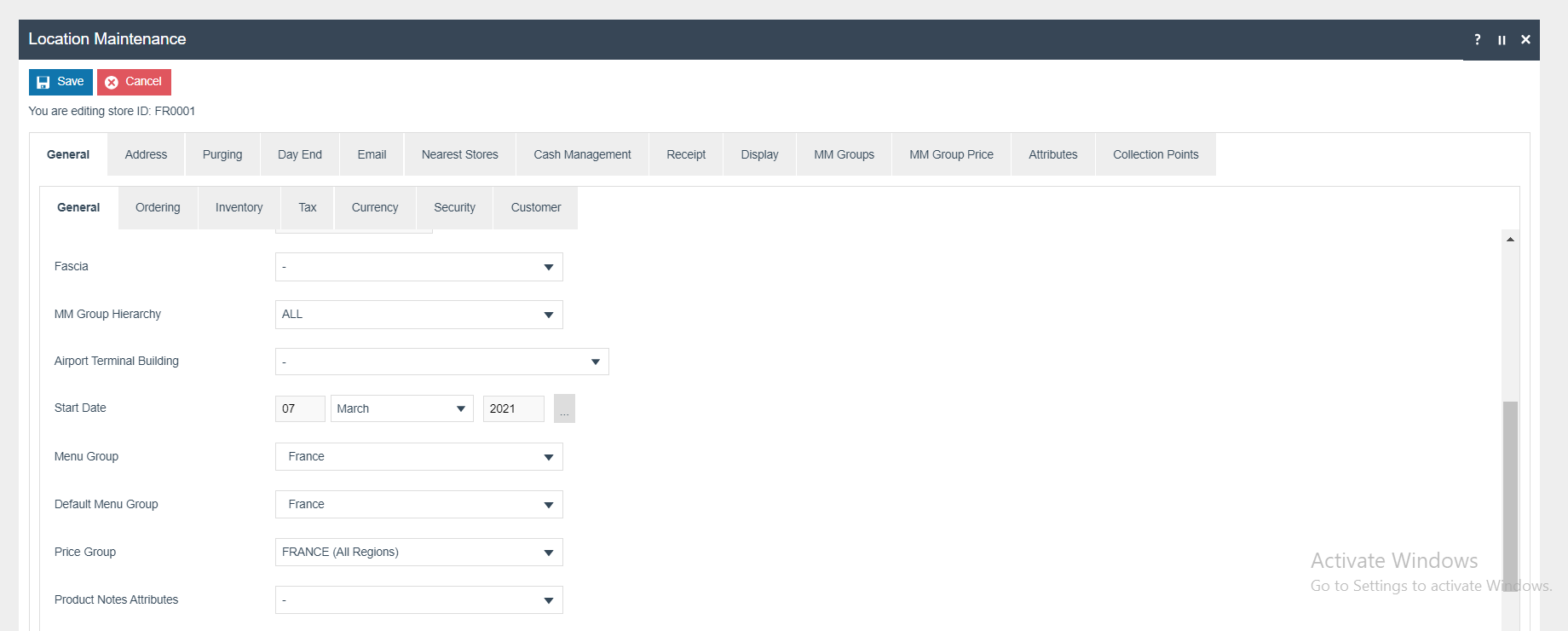Image resolution: width=1568 pixels, height=631 pixels.
Task: Click the help question mark icon
Action: click(x=1477, y=39)
